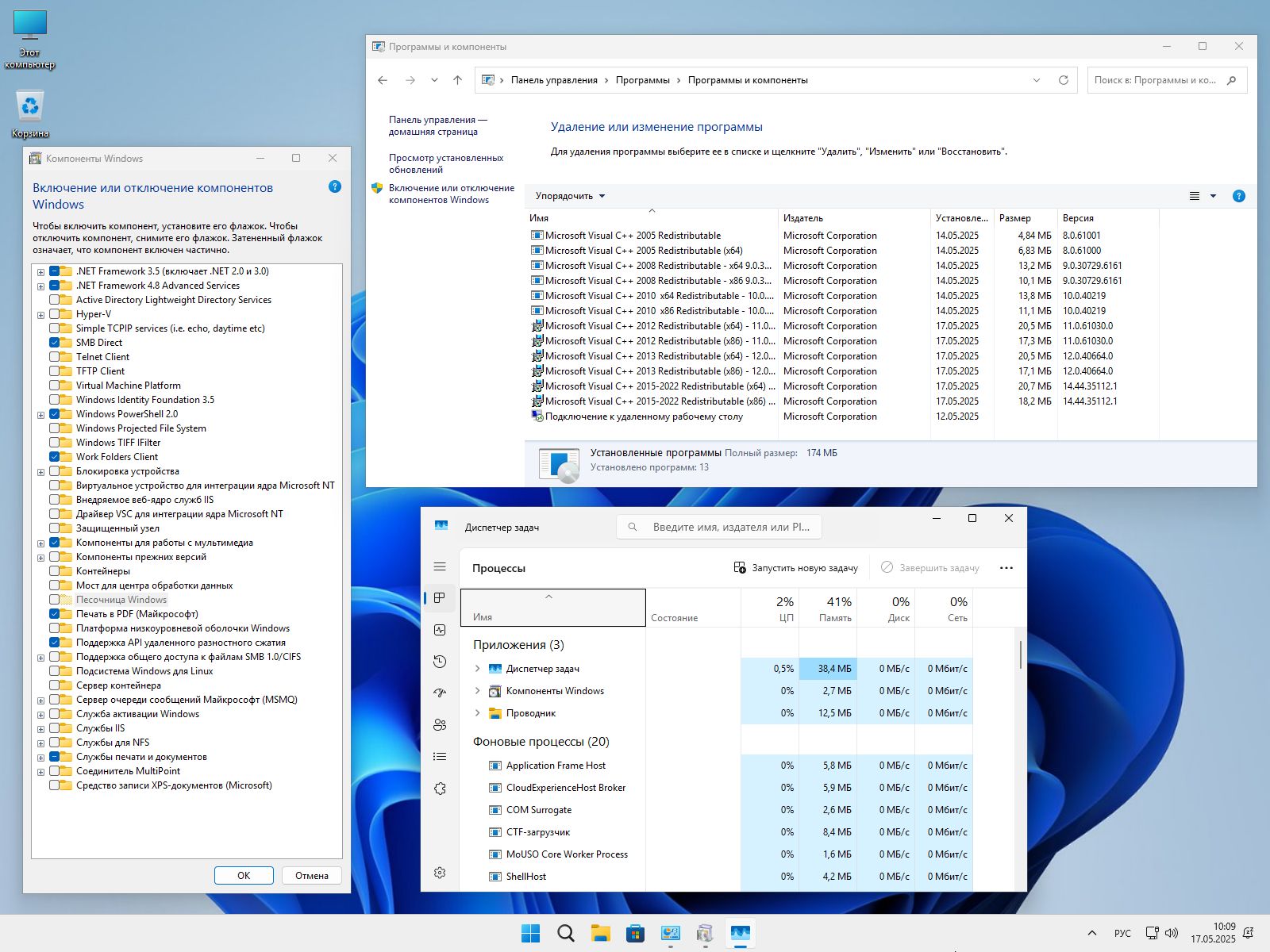Open Services icon in Task Manager sidebar
1270x952 pixels.
440,789
